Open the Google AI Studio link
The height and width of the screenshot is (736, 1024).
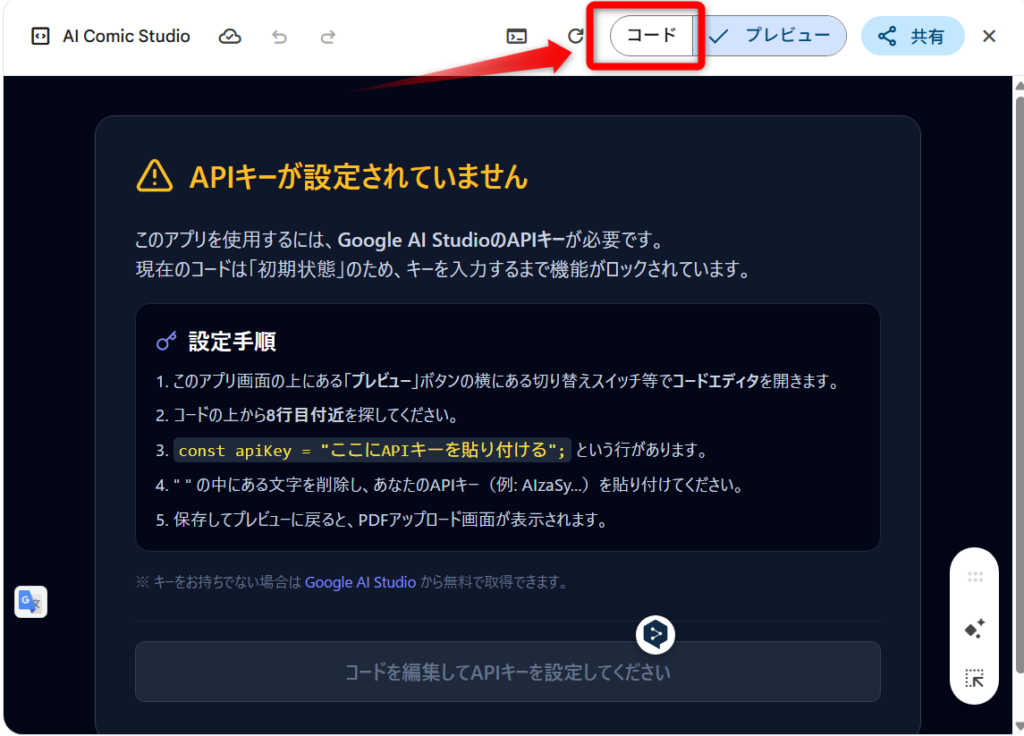pyautogui.click(x=360, y=582)
